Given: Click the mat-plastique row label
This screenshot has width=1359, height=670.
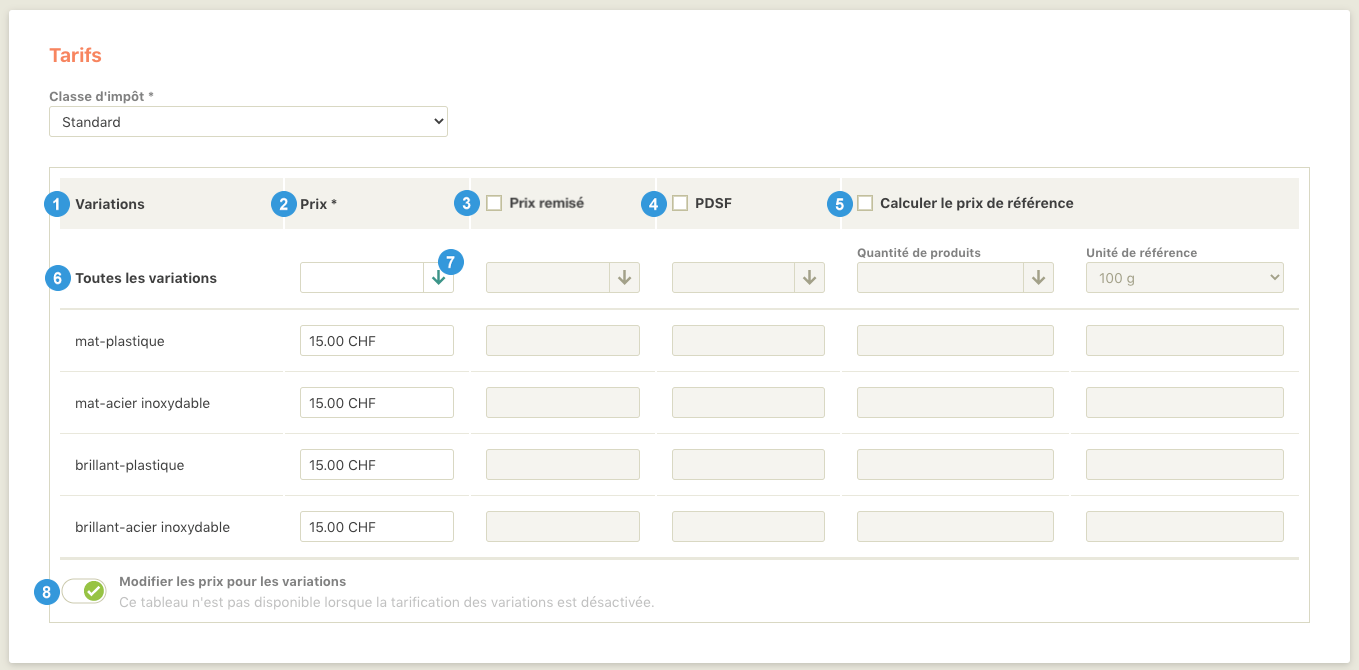Looking at the screenshot, I should click(x=120, y=341).
